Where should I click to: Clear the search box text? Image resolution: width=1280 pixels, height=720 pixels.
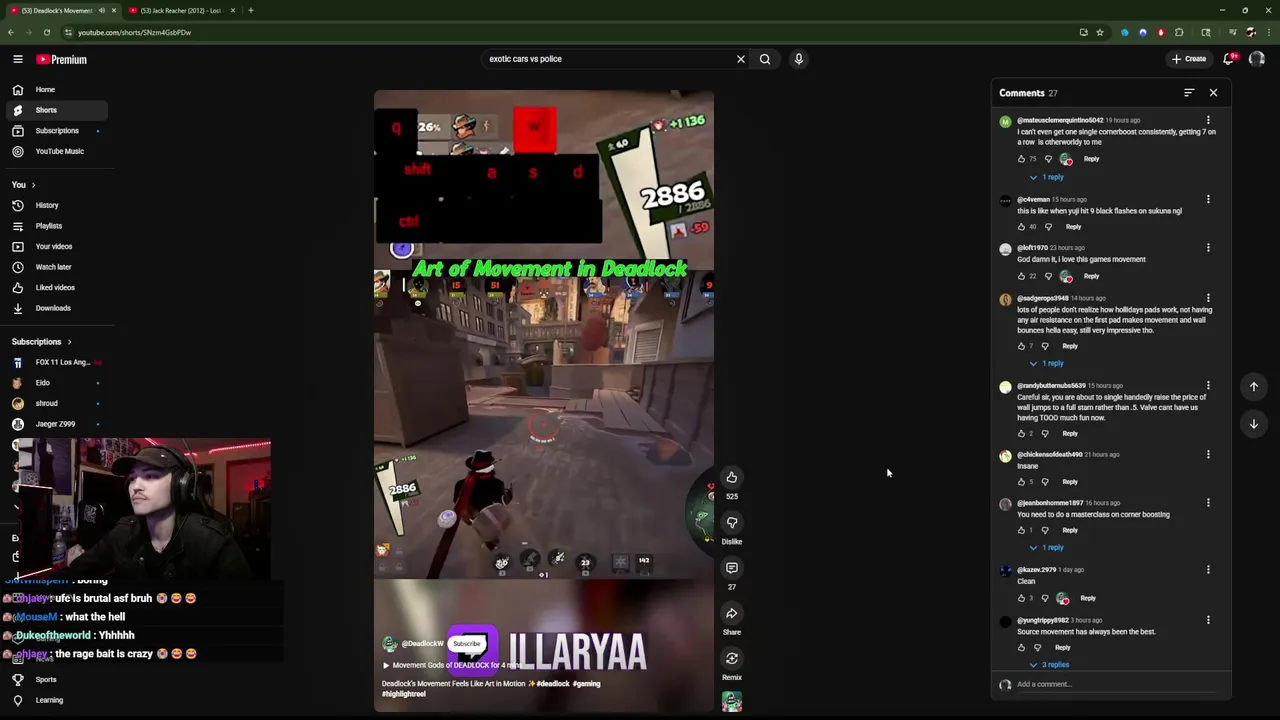point(741,59)
